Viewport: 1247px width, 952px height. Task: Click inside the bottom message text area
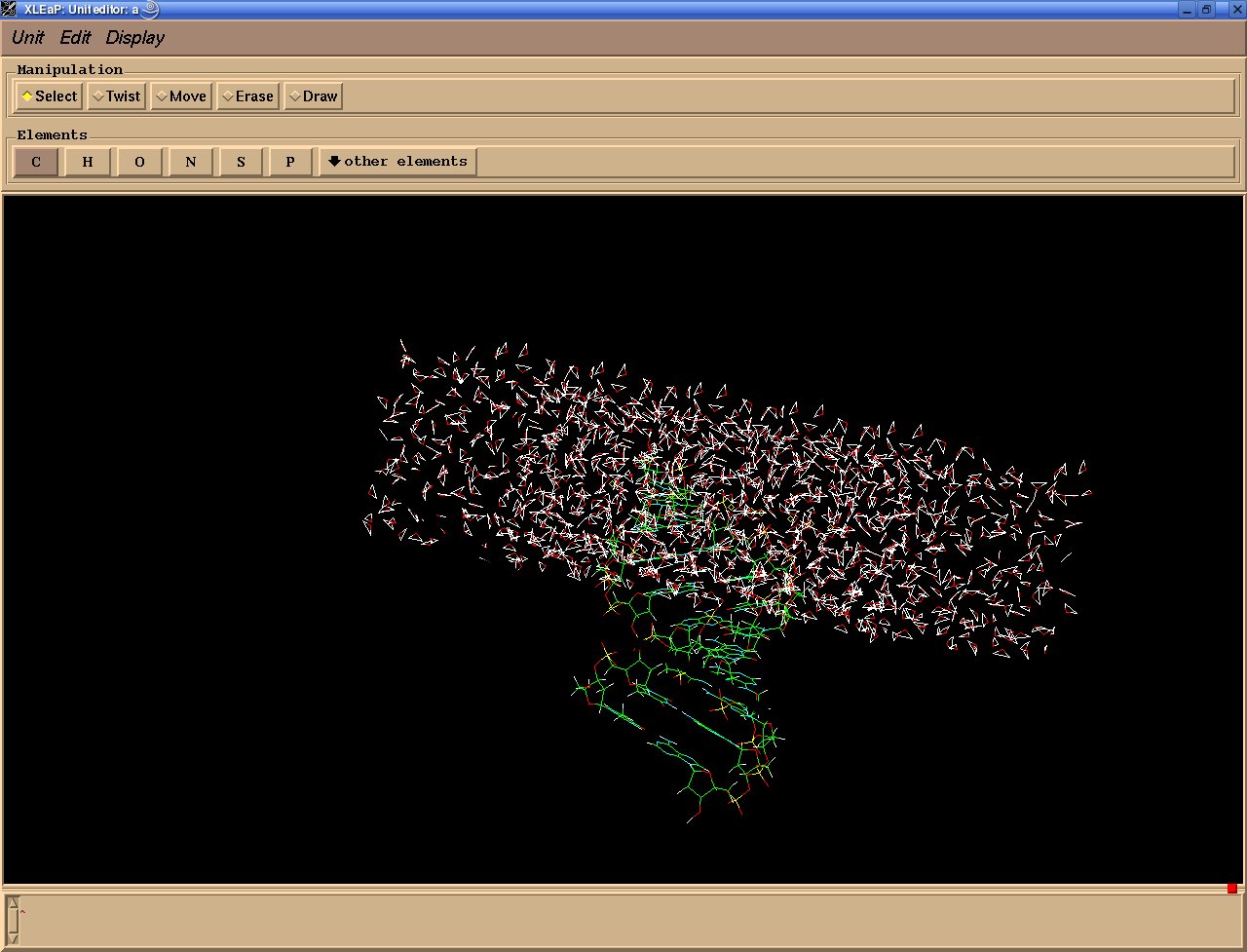pos(623,920)
